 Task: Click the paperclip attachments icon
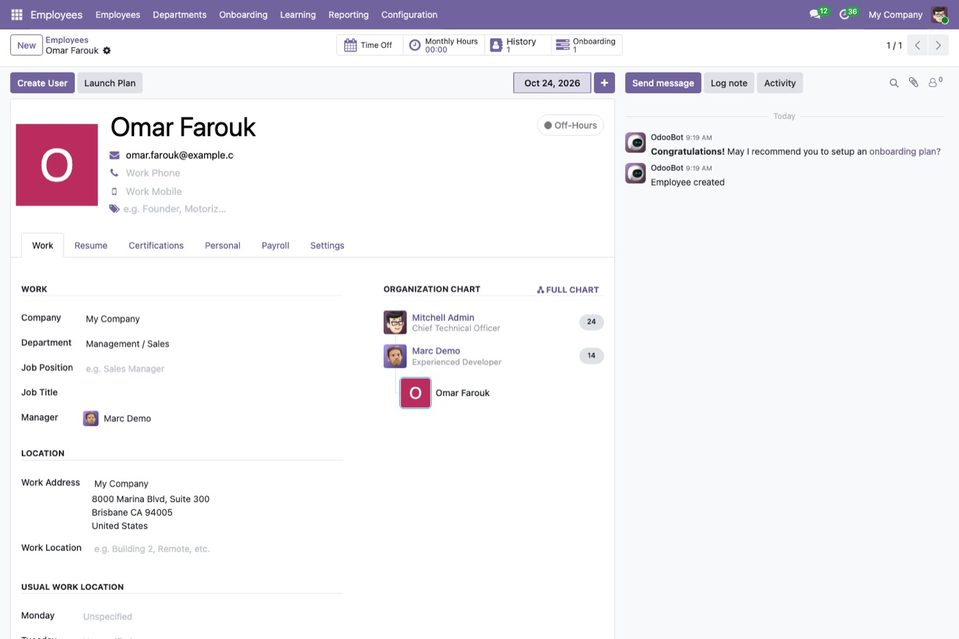(x=913, y=83)
